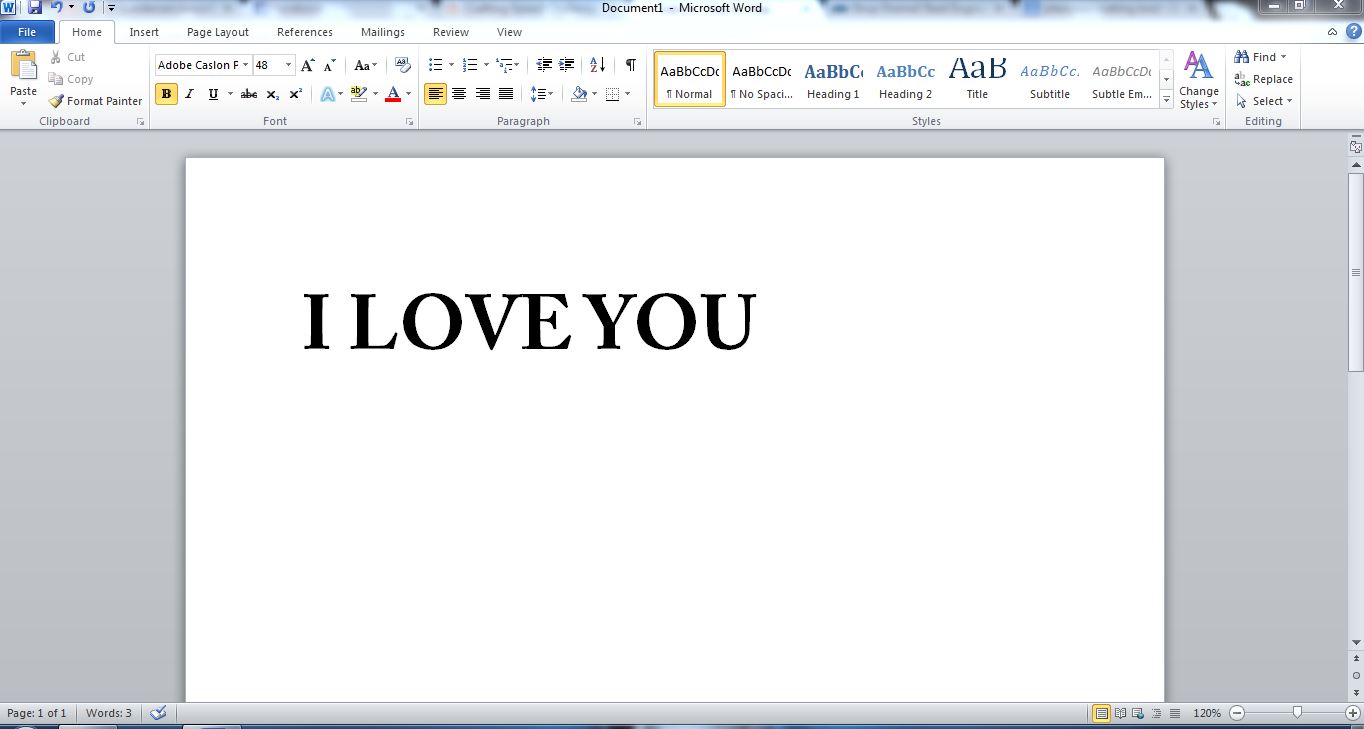Screen dimensions: 1364x729
Task: Click the Redo icon in the title bar
Action: 89,7
